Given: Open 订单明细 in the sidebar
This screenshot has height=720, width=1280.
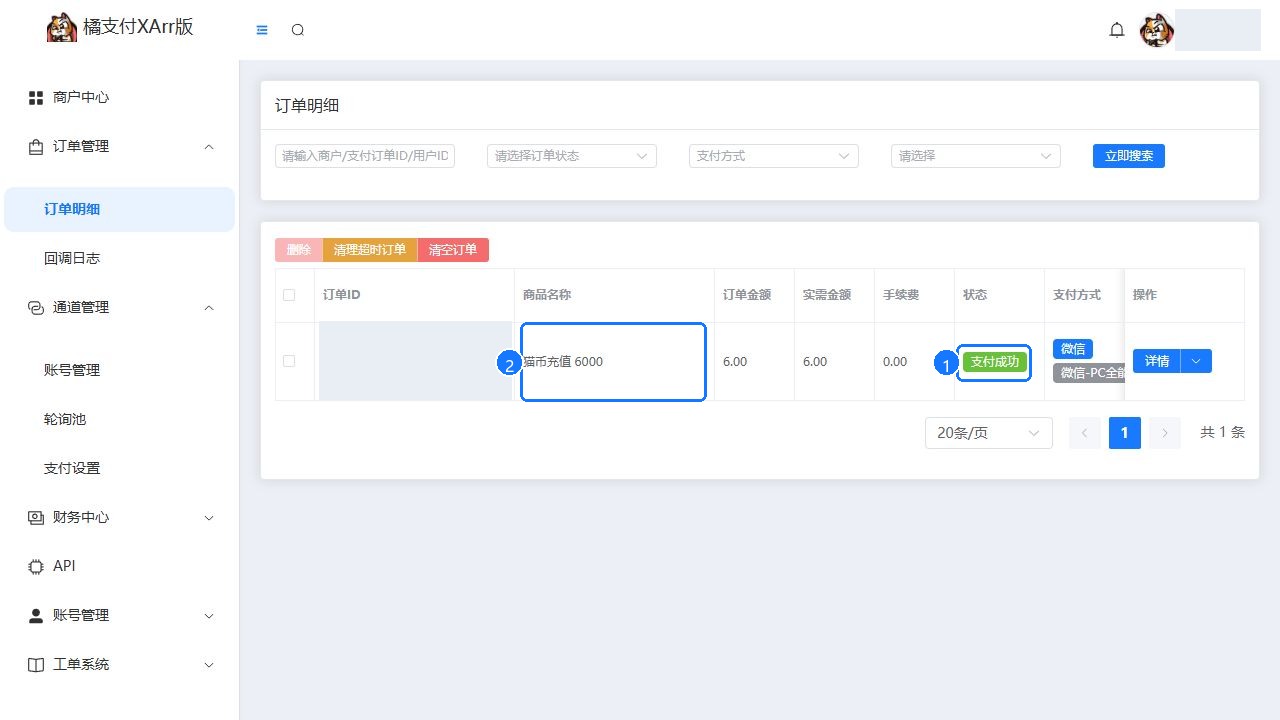Looking at the screenshot, I should click(x=119, y=209).
